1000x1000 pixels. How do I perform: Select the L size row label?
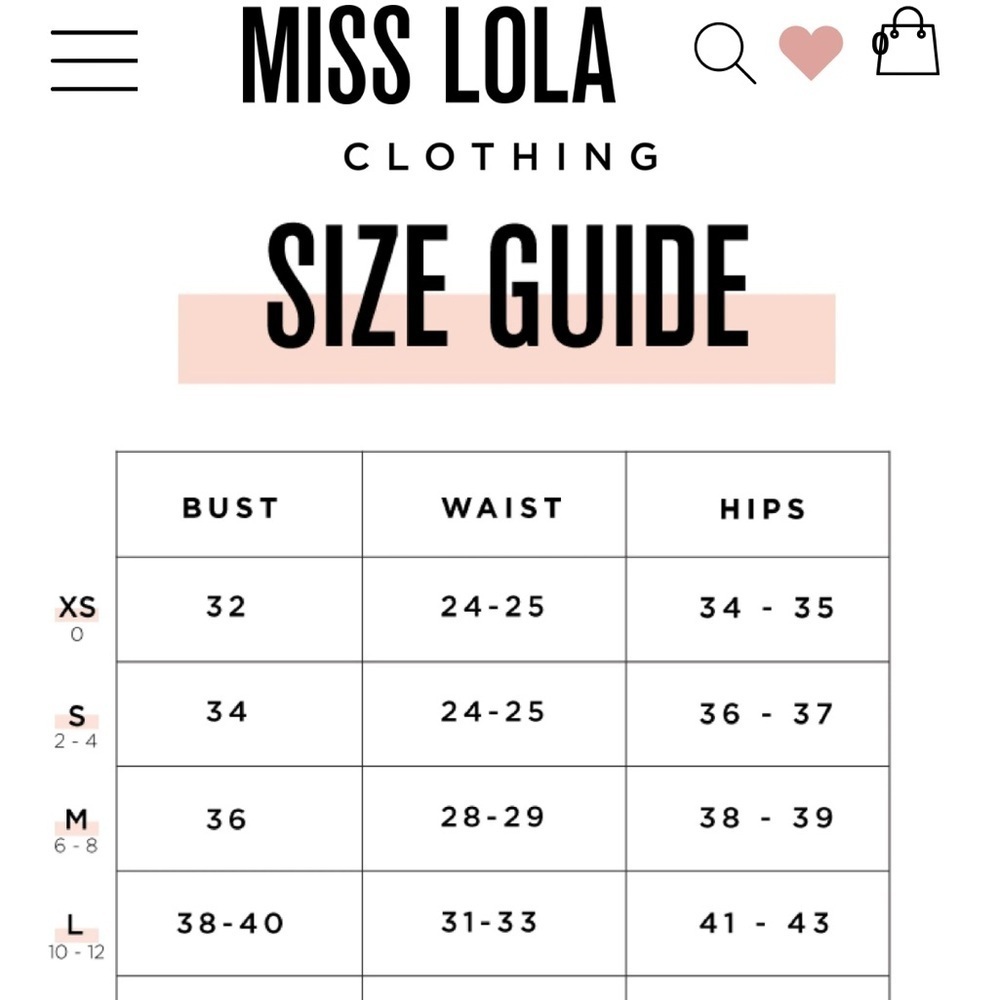[x=75, y=925]
